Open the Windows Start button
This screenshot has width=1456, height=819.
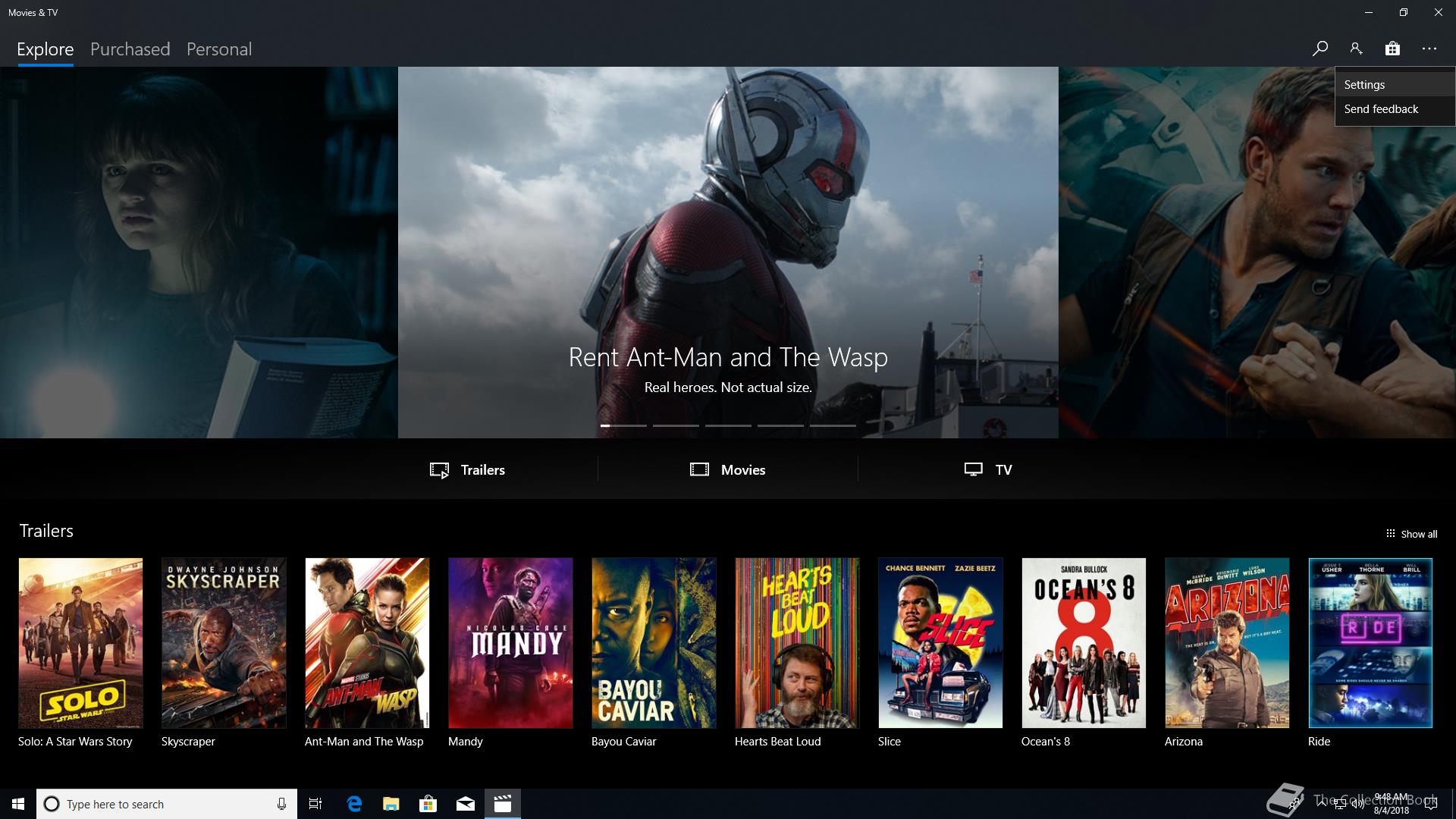pos(18,804)
